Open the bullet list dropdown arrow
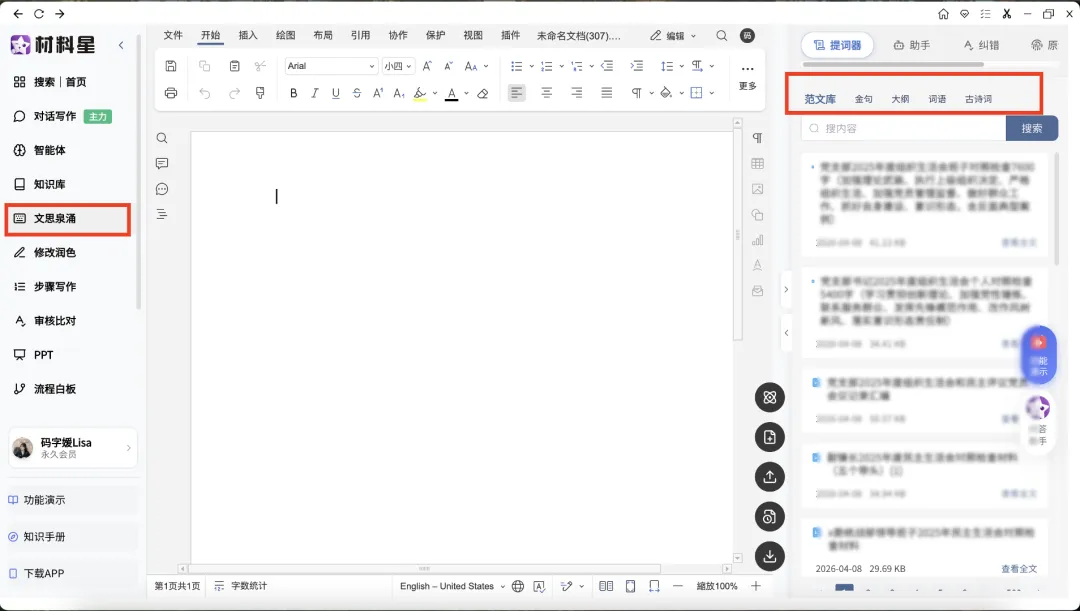This screenshot has height=611, width=1080. pyautogui.click(x=532, y=66)
